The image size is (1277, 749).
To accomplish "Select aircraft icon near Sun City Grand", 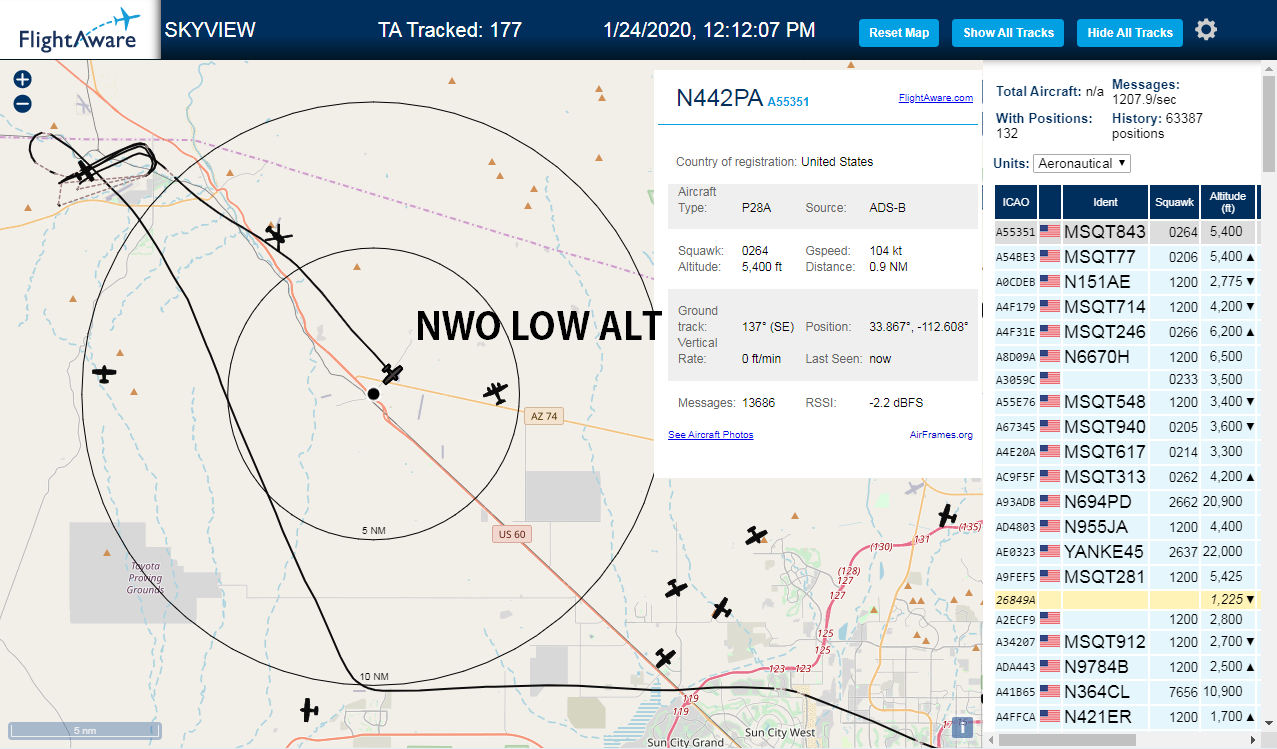I will [x=665, y=658].
